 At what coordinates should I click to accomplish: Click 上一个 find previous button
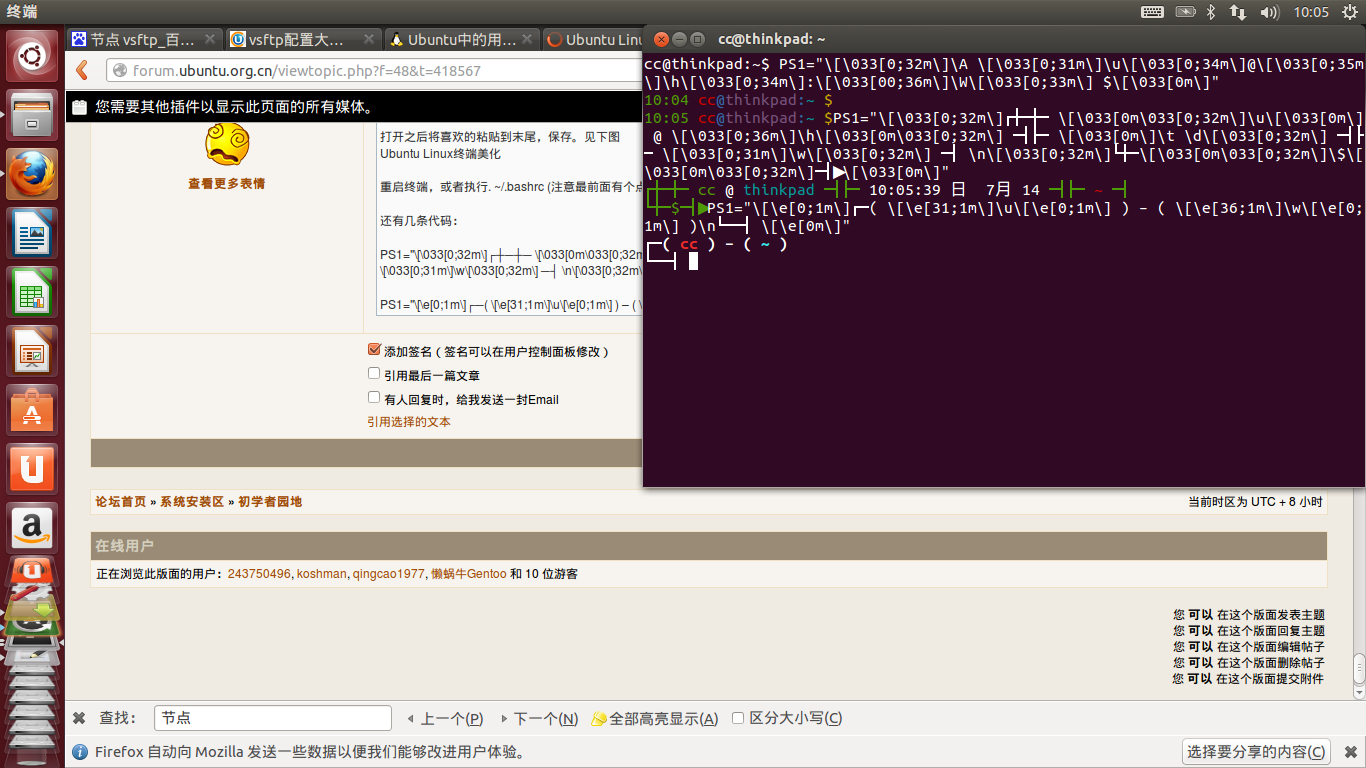445,718
